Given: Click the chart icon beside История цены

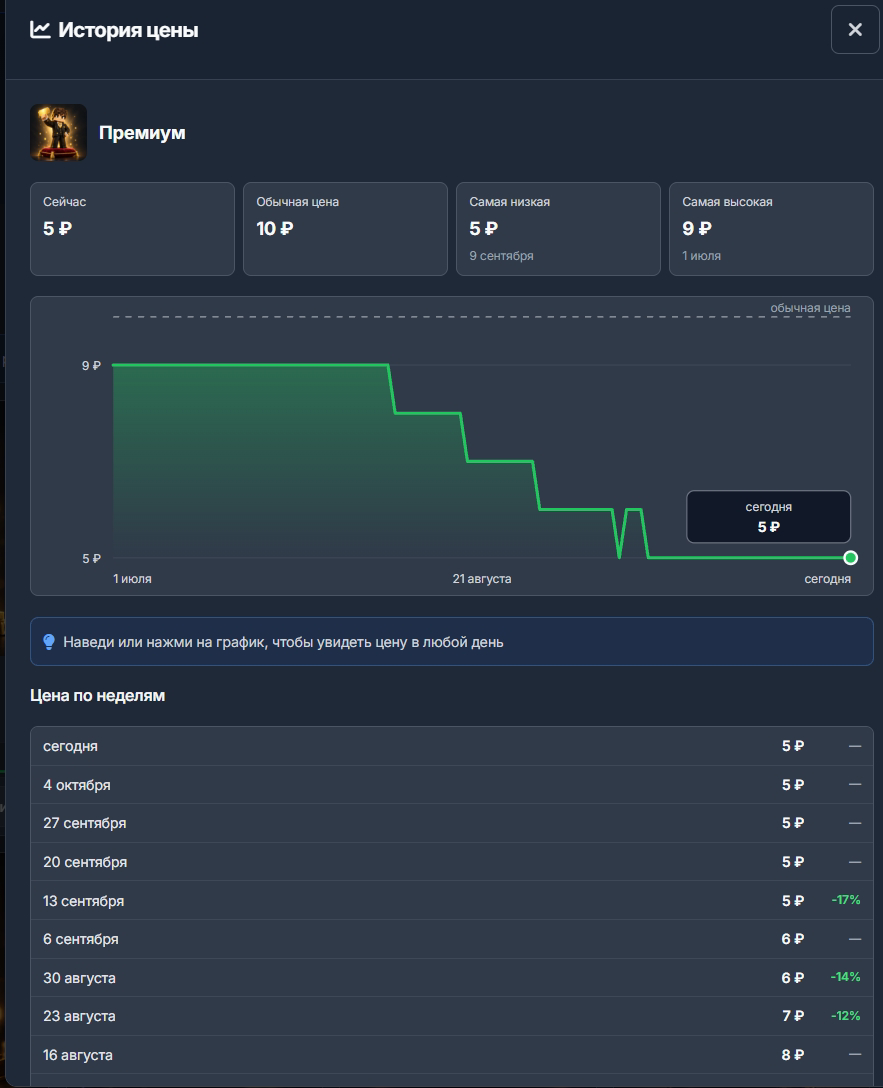Looking at the screenshot, I should (40, 30).
